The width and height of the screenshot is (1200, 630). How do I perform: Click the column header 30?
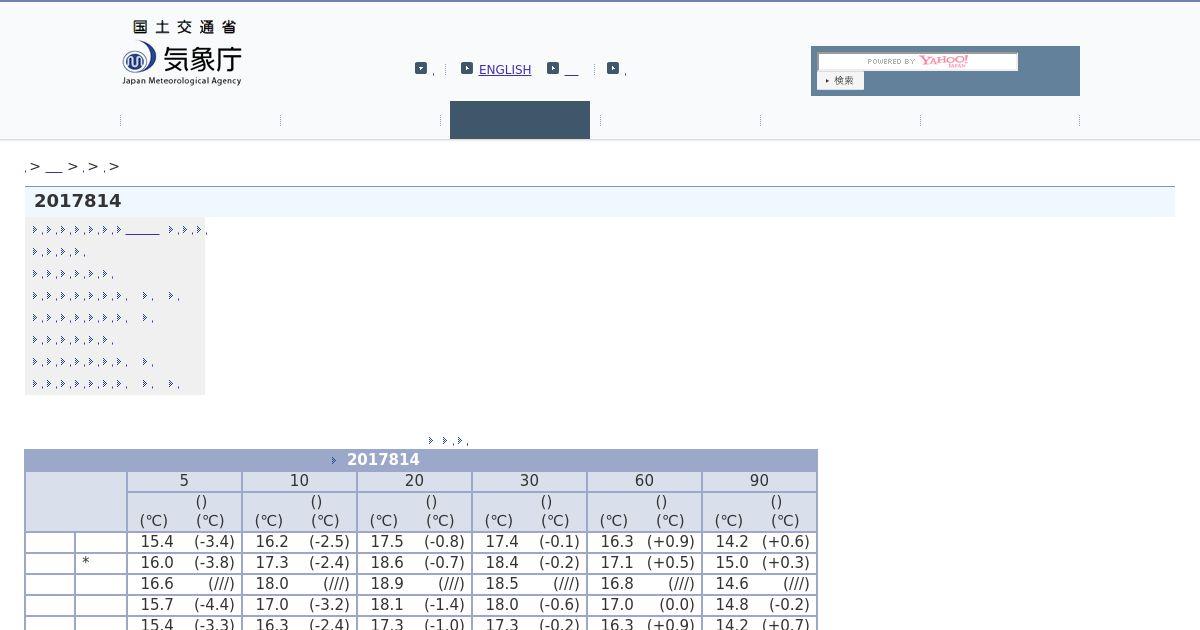[529, 481]
